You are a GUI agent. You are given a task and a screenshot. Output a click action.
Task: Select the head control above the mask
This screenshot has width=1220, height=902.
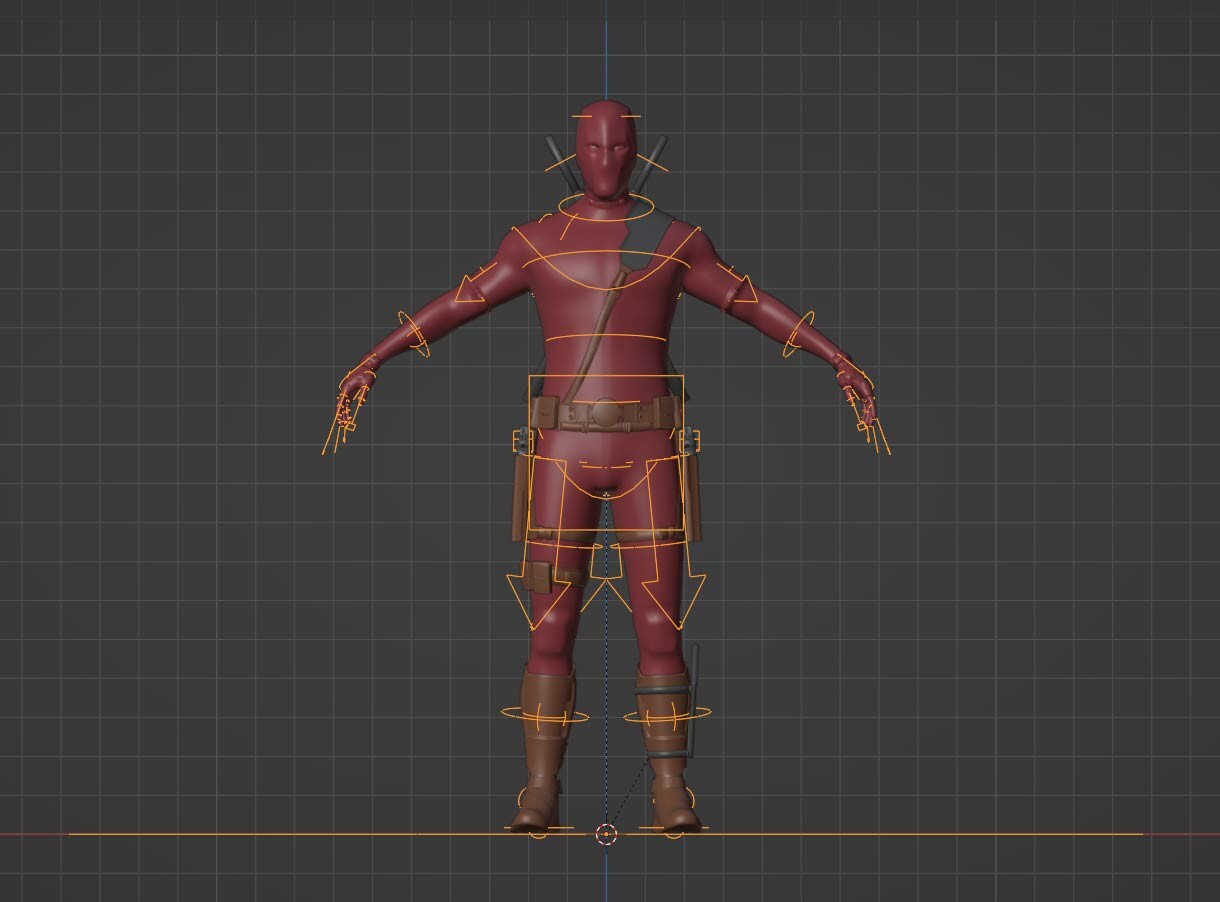(x=605, y=116)
